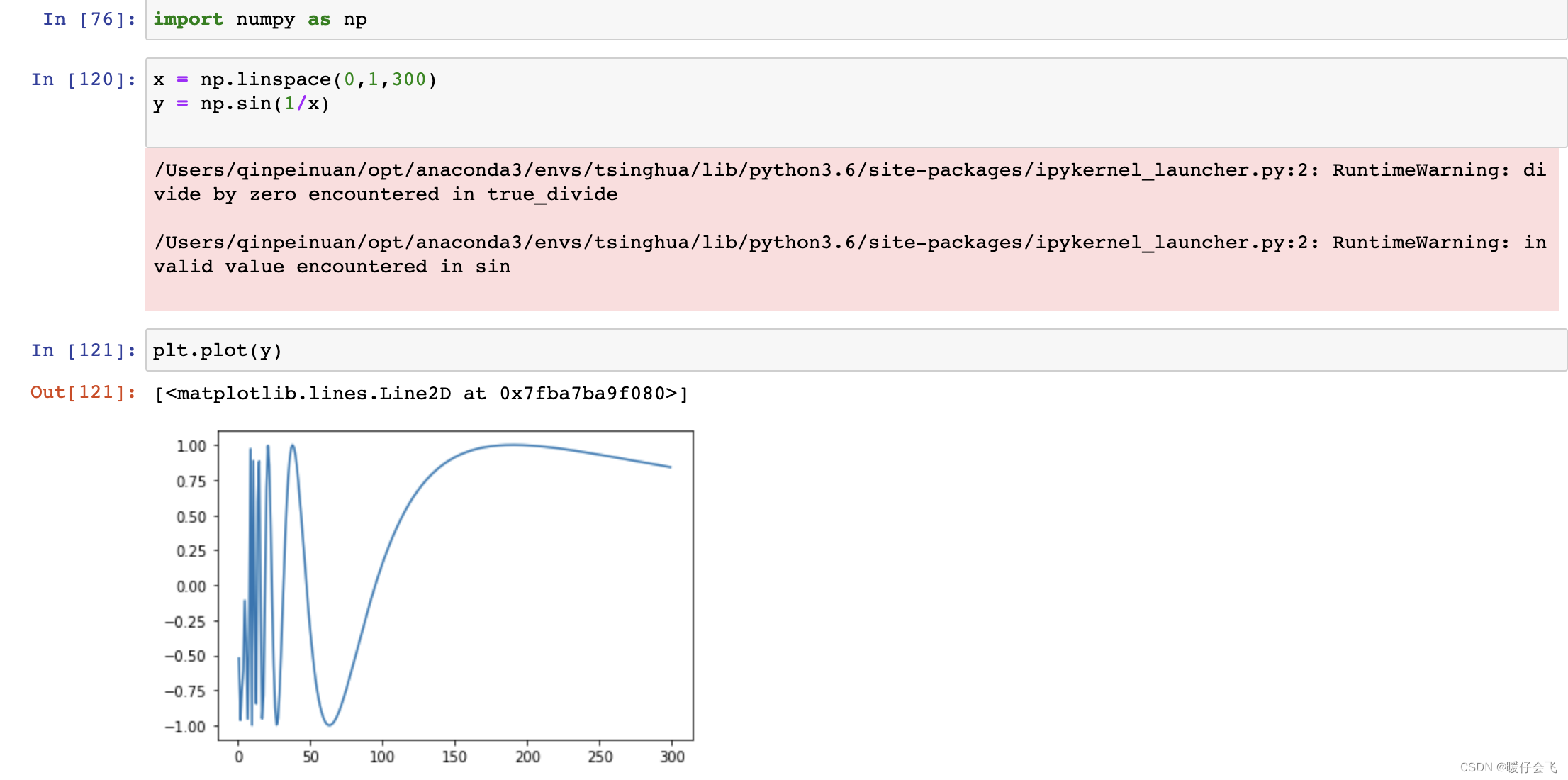Click the y-axis tick label 1.00

[x=191, y=446]
